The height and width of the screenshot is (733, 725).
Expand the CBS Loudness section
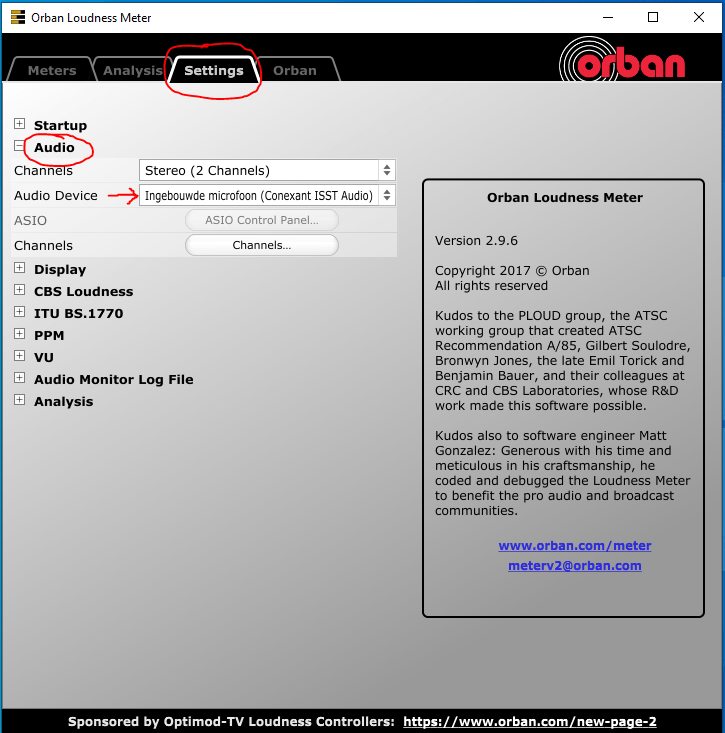click(19, 290)
